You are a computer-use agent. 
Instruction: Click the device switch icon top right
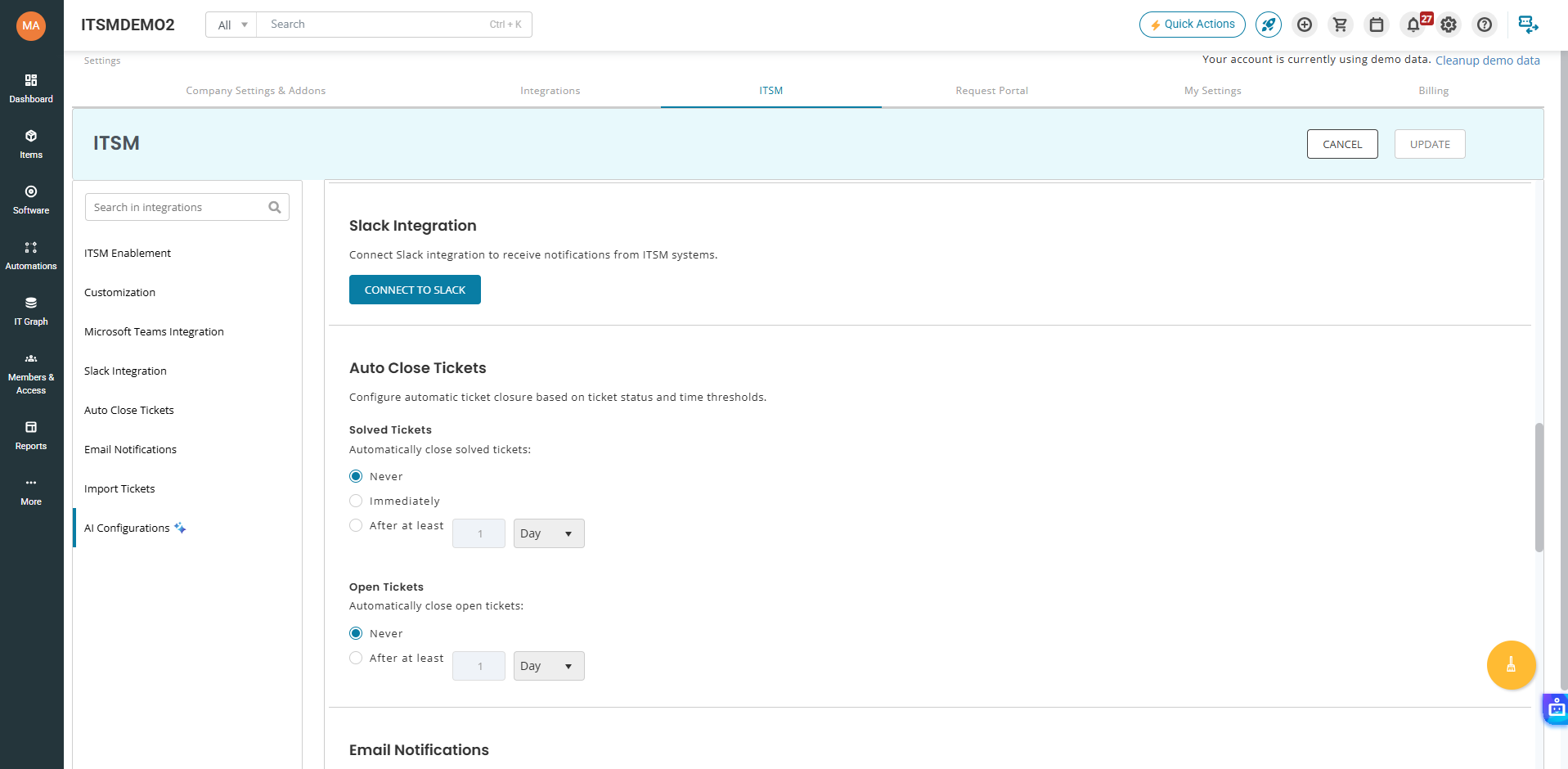pos(1528,25)
